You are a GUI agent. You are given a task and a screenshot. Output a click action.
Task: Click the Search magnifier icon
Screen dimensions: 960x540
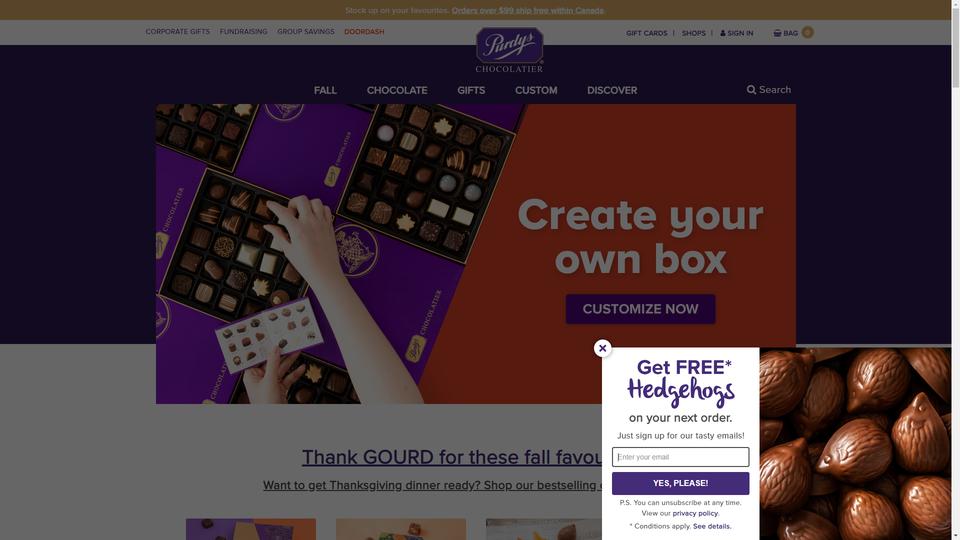pyautogui.click(x=751, y=90)
